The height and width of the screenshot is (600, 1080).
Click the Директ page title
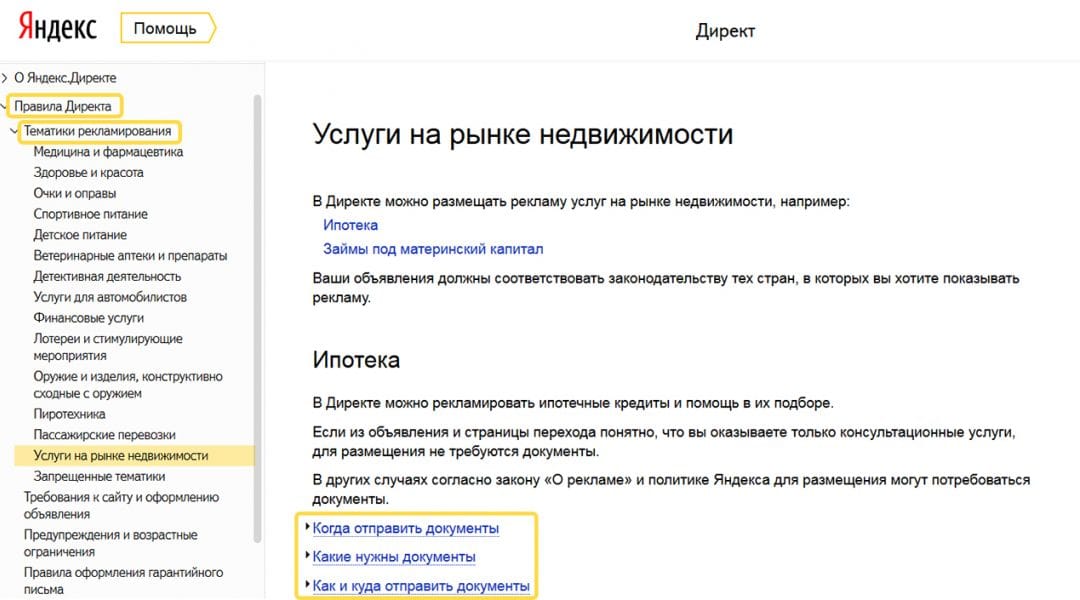727,31
